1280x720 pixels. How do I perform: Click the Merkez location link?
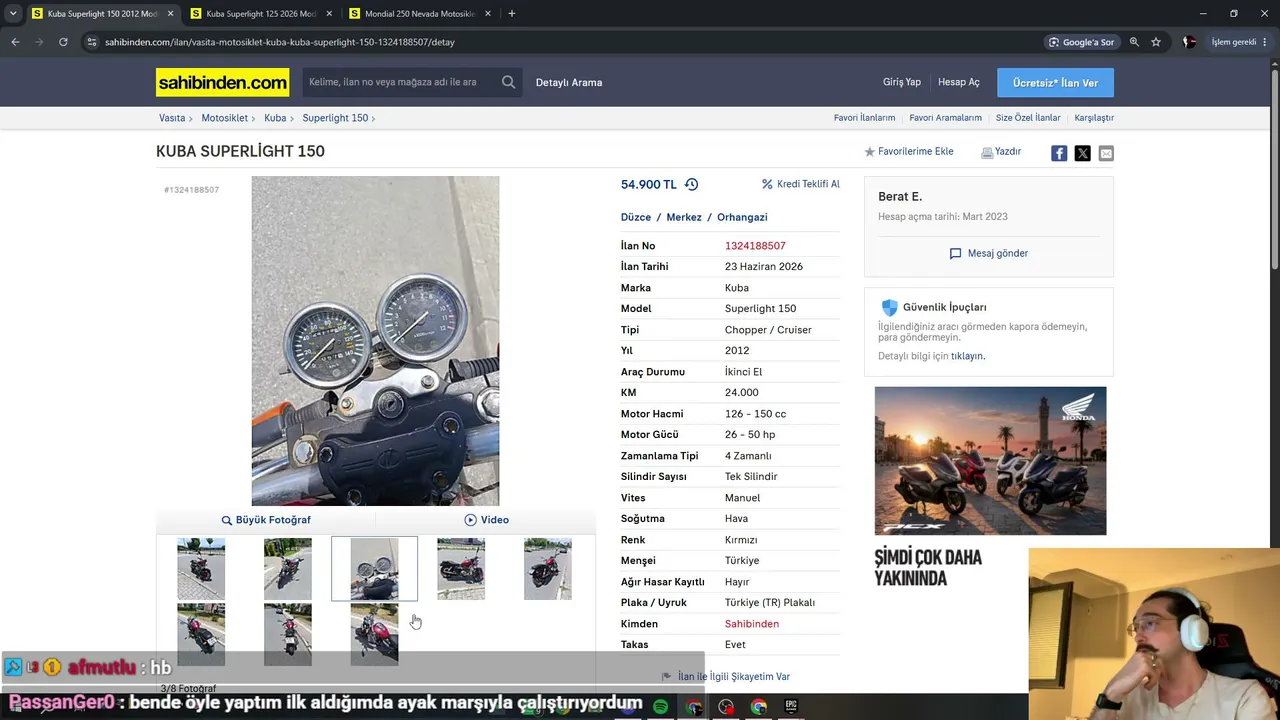[x=684, y=217]
